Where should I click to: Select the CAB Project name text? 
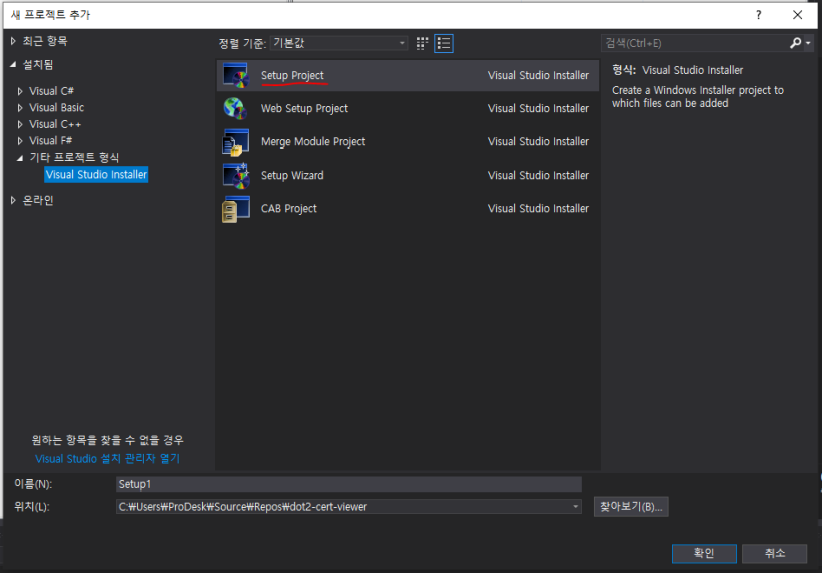pyautogui.click(x=289, y=209)
